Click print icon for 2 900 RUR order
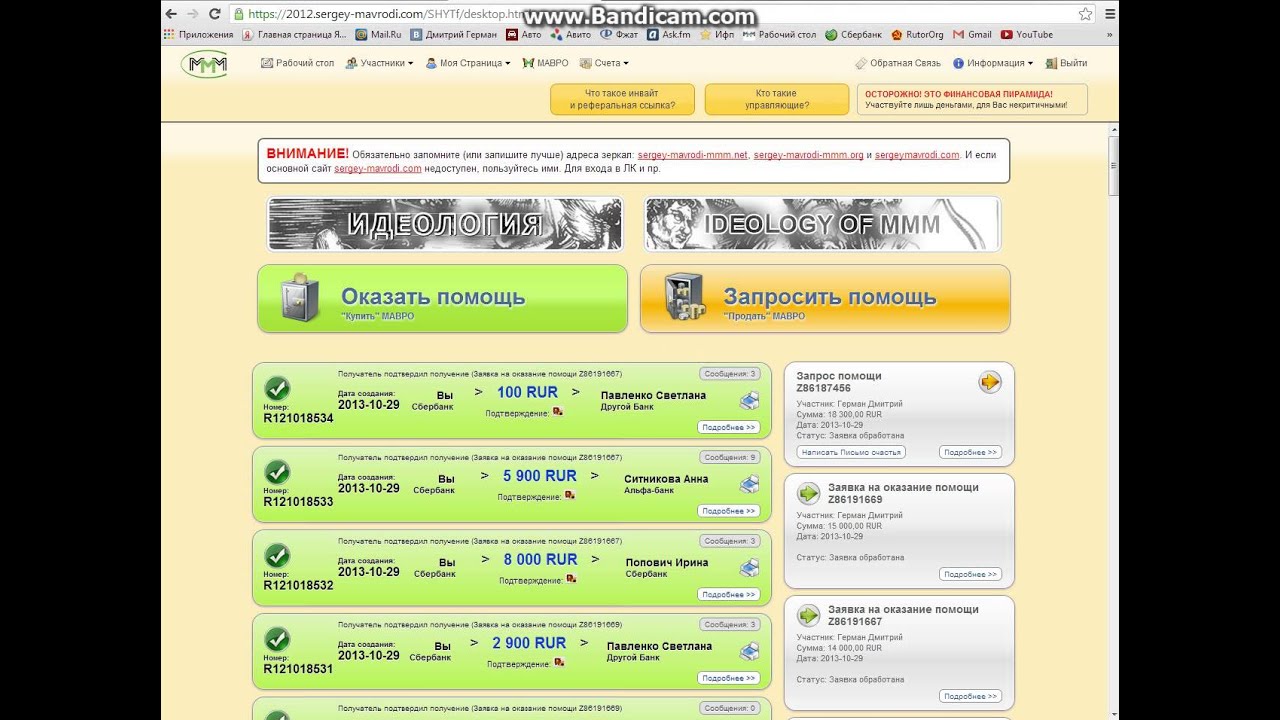The width and height of the screenshot is (1280, 720). pos(749,652)
